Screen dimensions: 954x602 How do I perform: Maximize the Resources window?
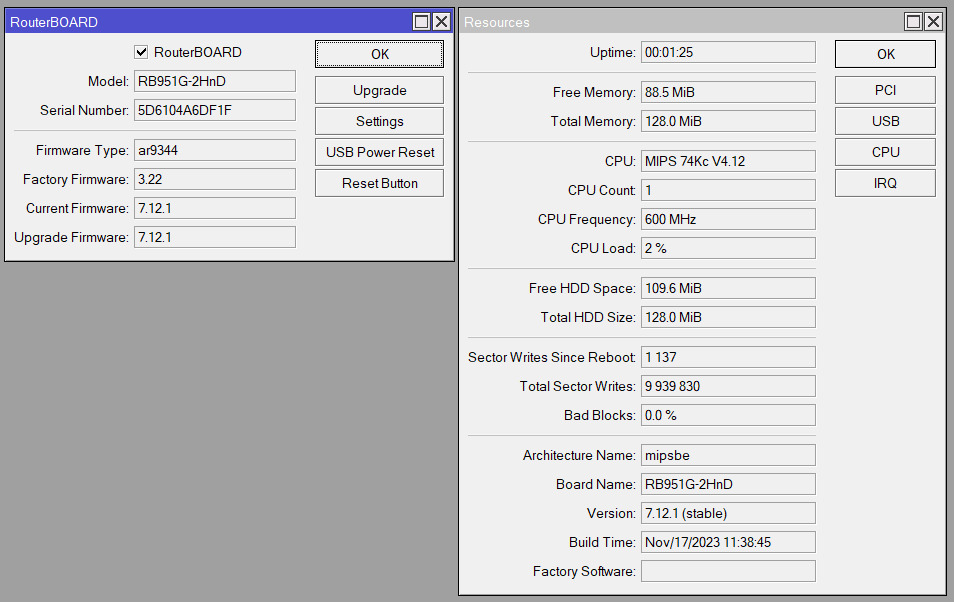point(913,22)
